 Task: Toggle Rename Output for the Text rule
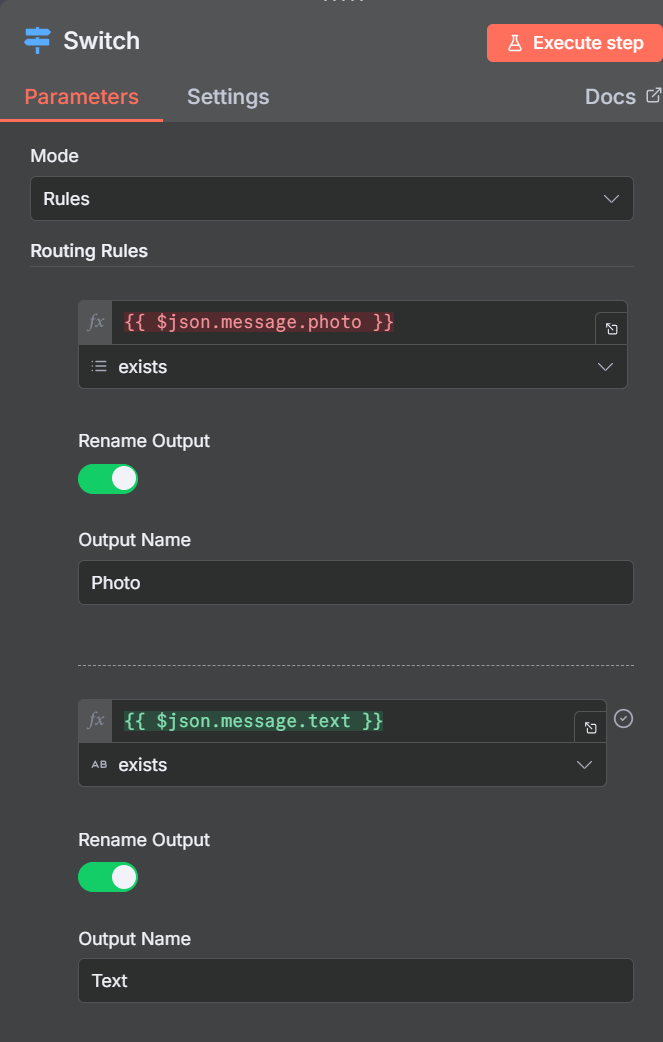pyautogui.click(x=108, y=877)
